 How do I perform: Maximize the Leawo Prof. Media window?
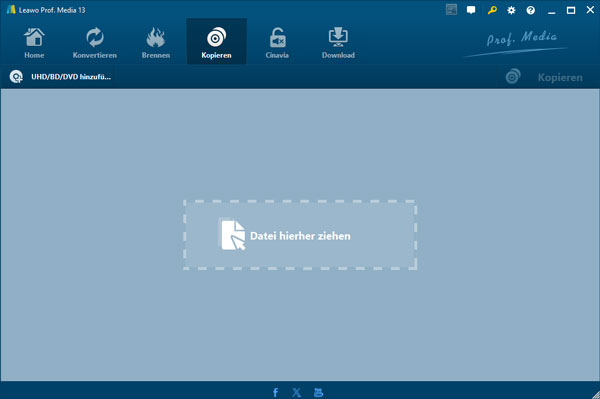coord(571,10)
